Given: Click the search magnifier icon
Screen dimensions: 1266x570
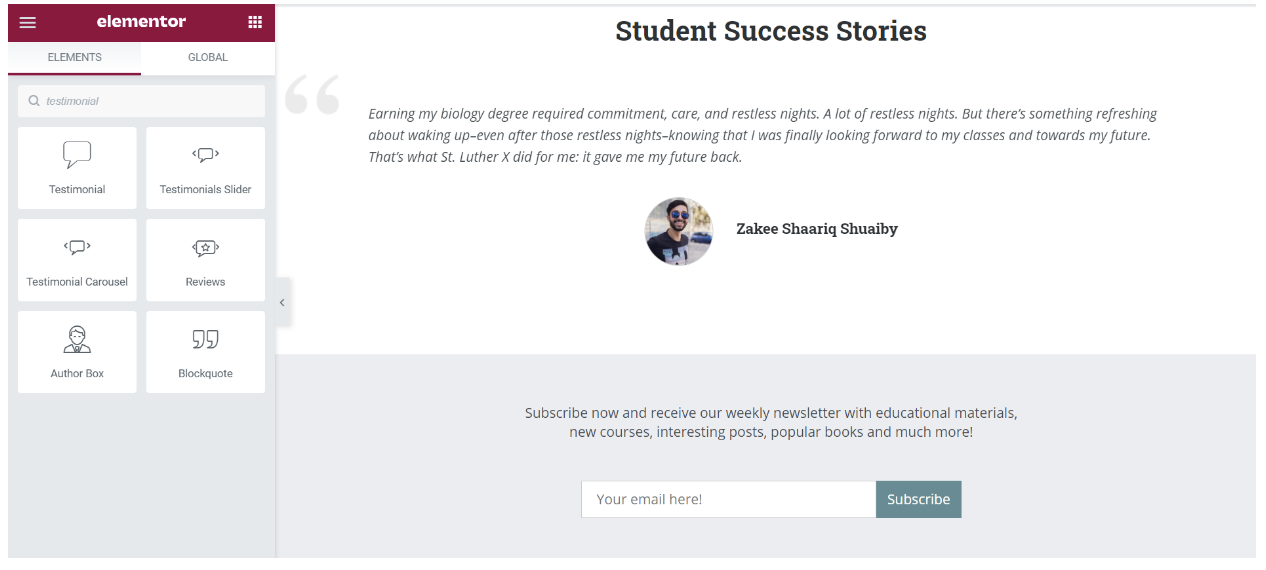Looking at the screenshot, I should tap(34, 101).
